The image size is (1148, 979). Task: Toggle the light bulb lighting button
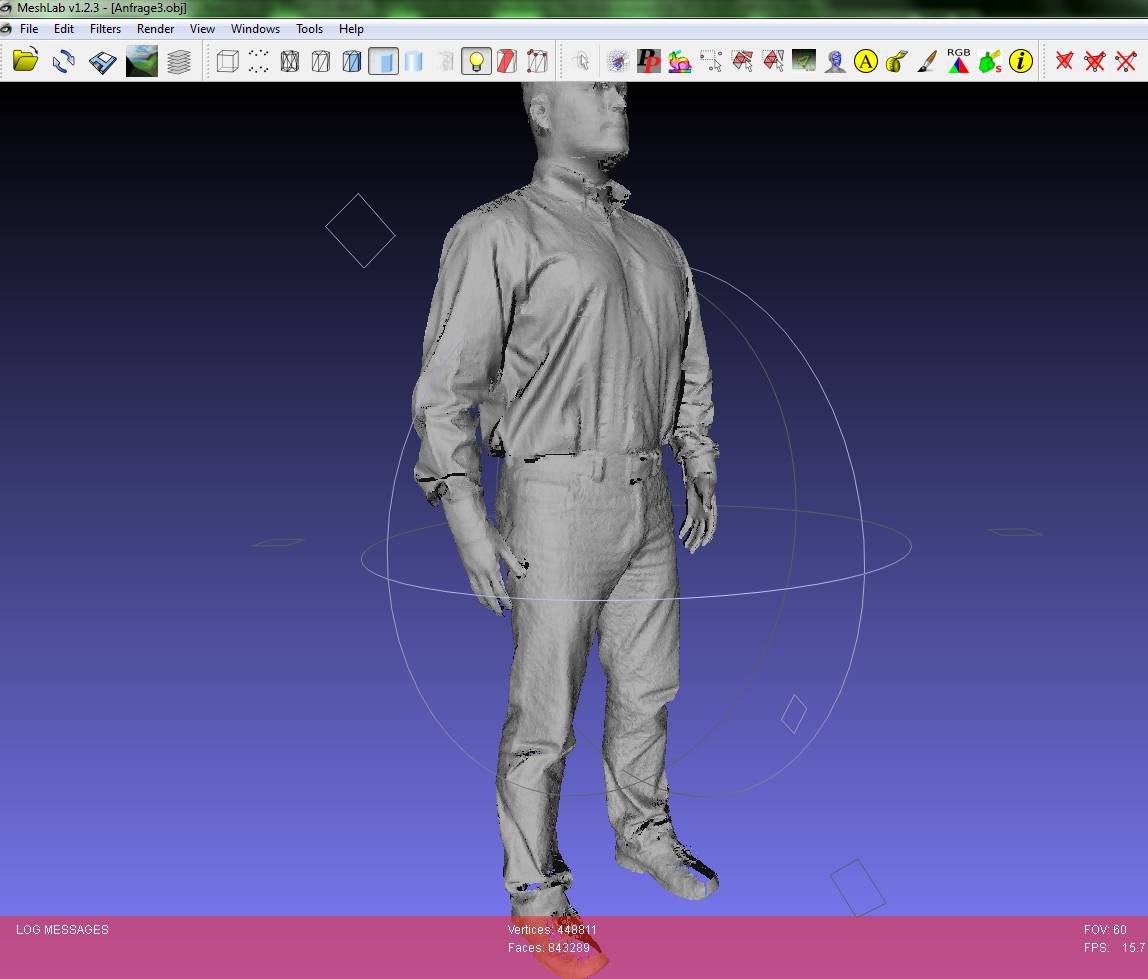point(476,61)
